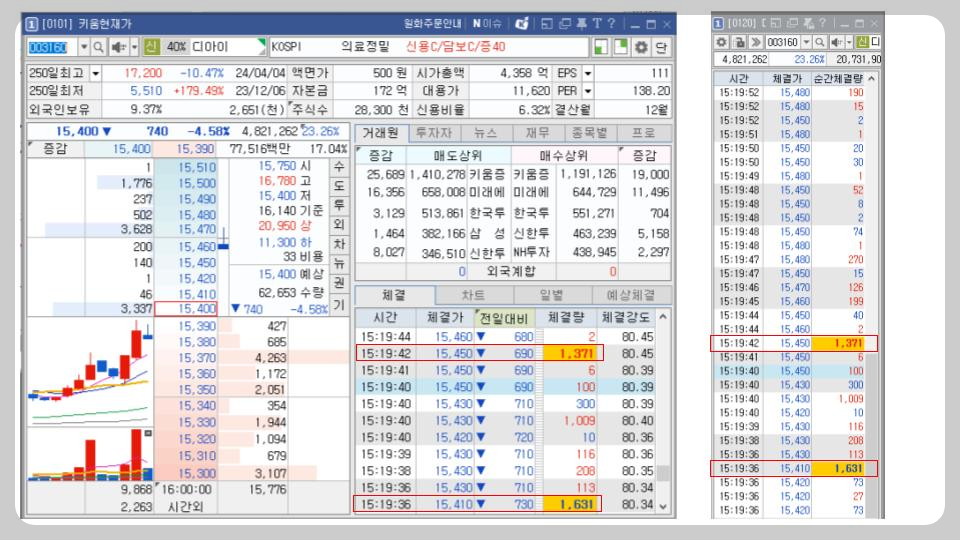The width and height of the screenshot is (960, 540).
Task: Switch to the 거래원 tab
Action: (381, 133)
